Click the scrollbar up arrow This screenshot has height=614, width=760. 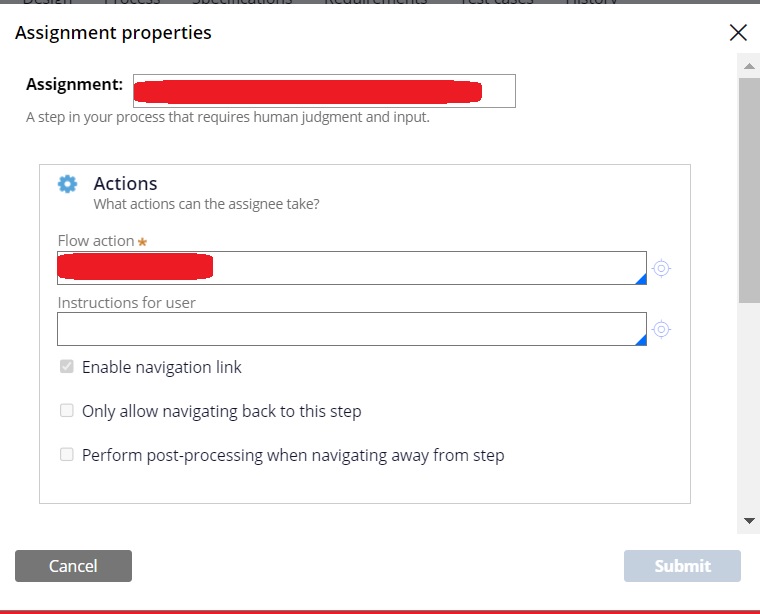pos(749,66)
